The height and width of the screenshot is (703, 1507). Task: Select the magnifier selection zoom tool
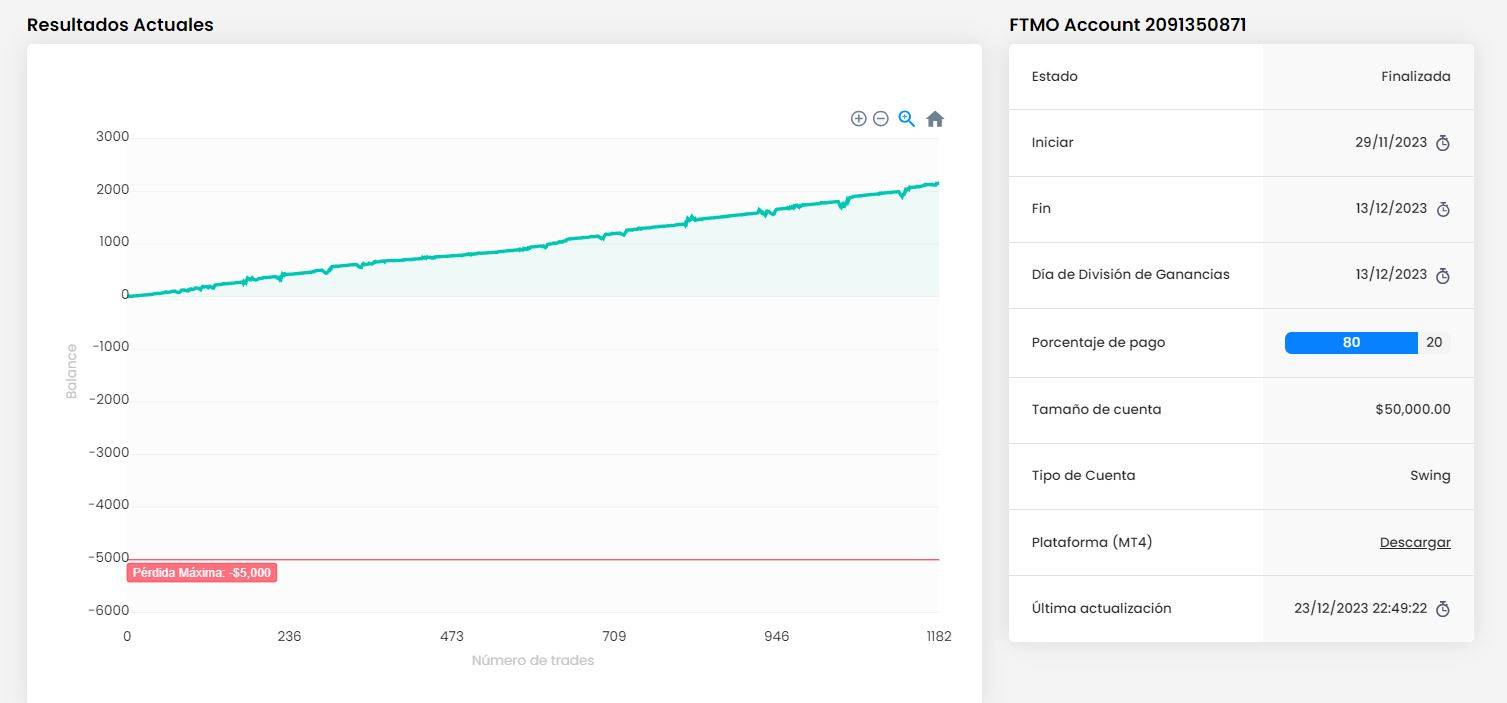pos(907,119)
